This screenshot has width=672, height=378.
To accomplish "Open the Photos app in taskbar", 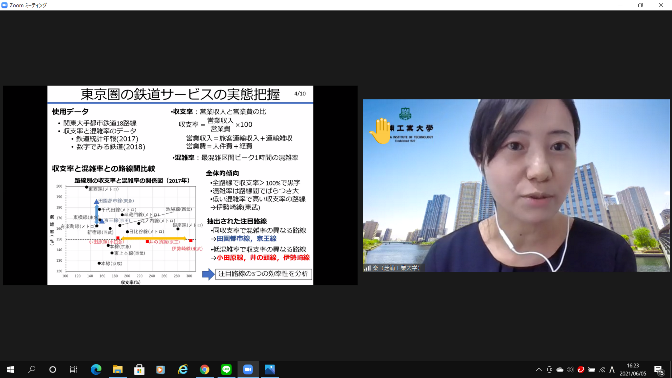I will tap(270, 369).
